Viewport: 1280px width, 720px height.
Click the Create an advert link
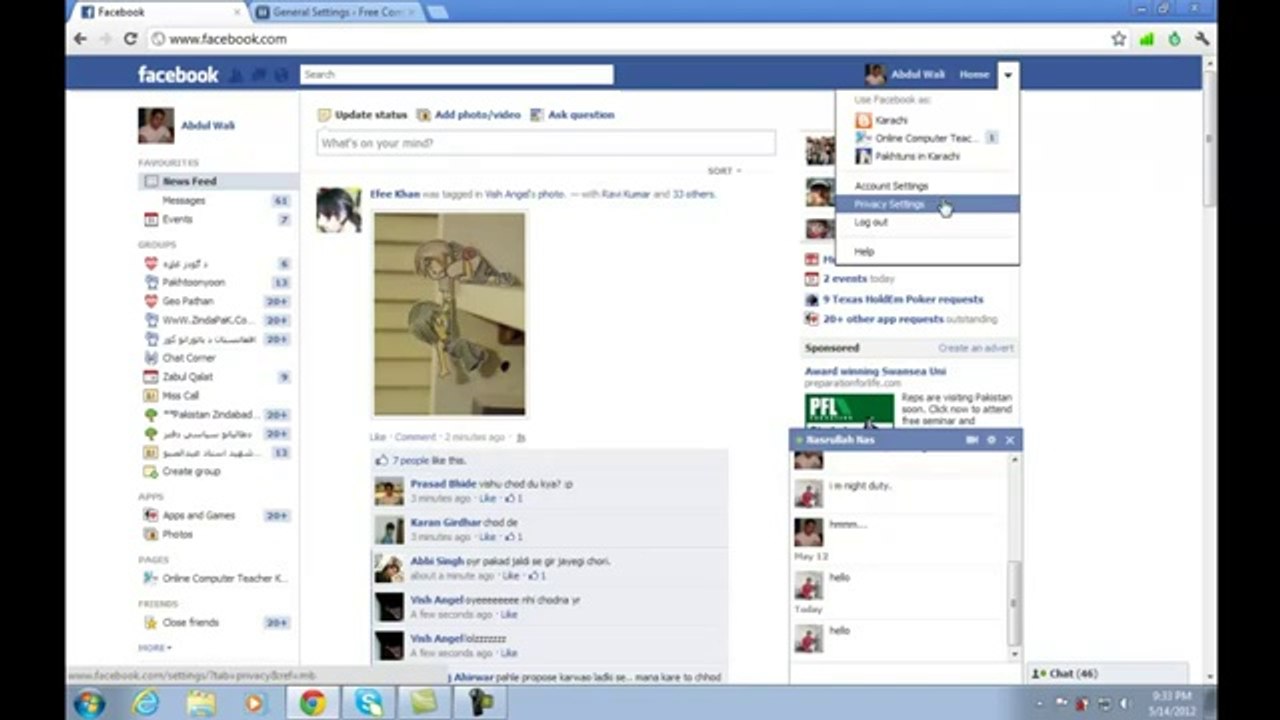point(976,348)
